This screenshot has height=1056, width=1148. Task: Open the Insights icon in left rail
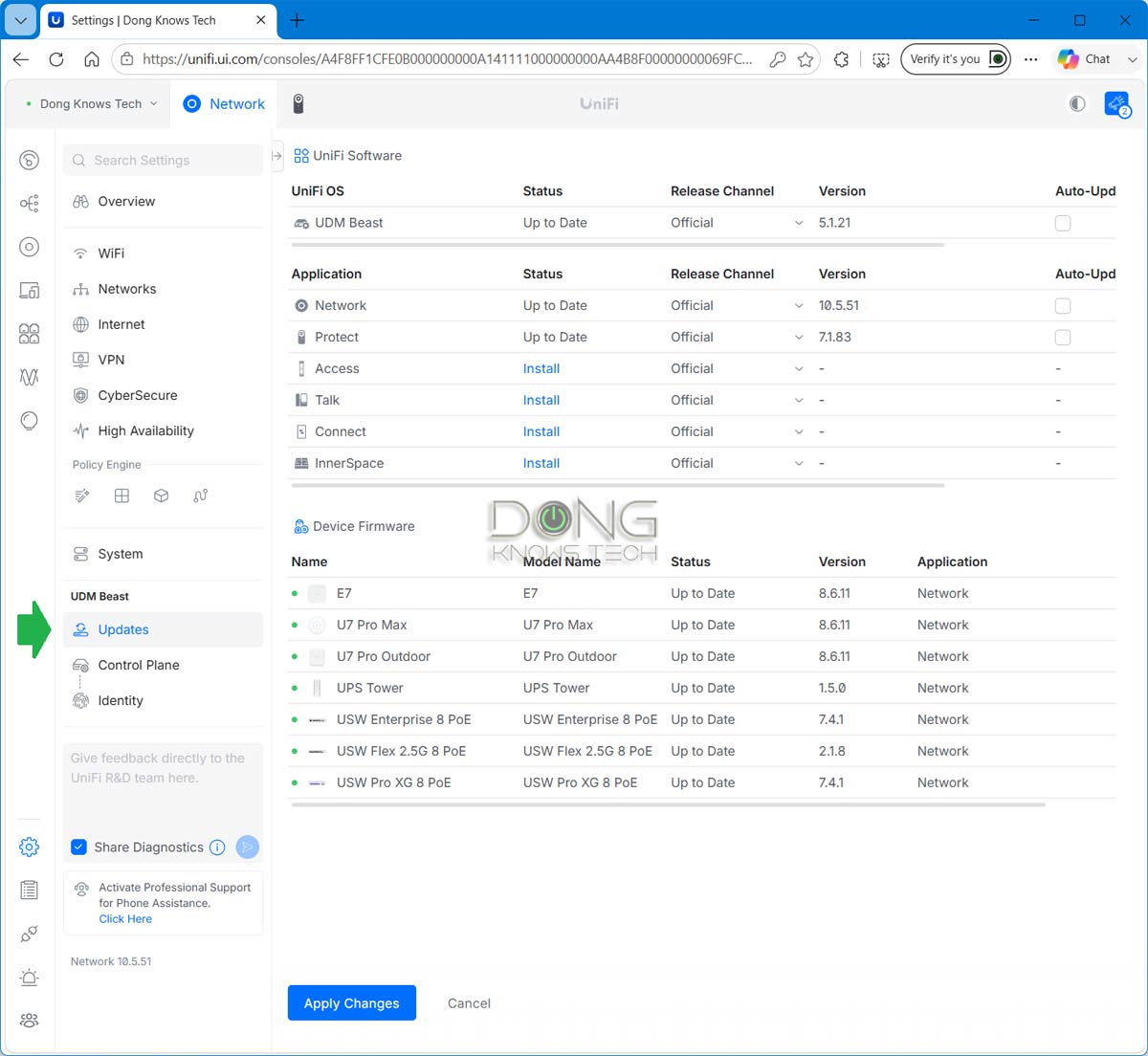[x=30, y=421]
